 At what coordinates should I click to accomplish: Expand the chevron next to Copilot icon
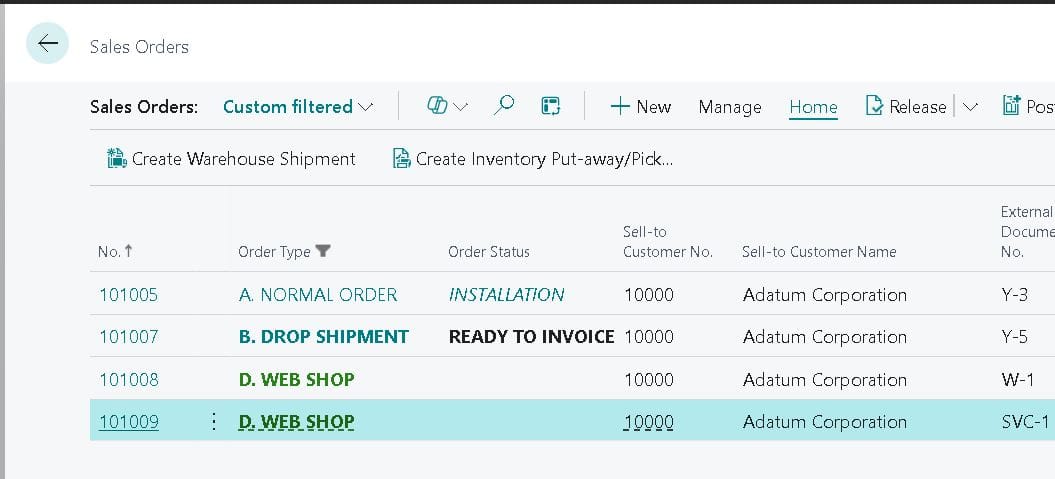pos(460,106)
